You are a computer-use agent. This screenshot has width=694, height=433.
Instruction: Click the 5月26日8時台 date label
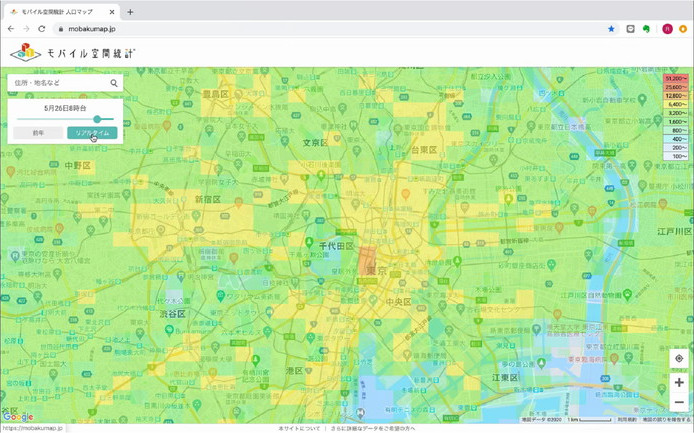click(x=65, y=108)
